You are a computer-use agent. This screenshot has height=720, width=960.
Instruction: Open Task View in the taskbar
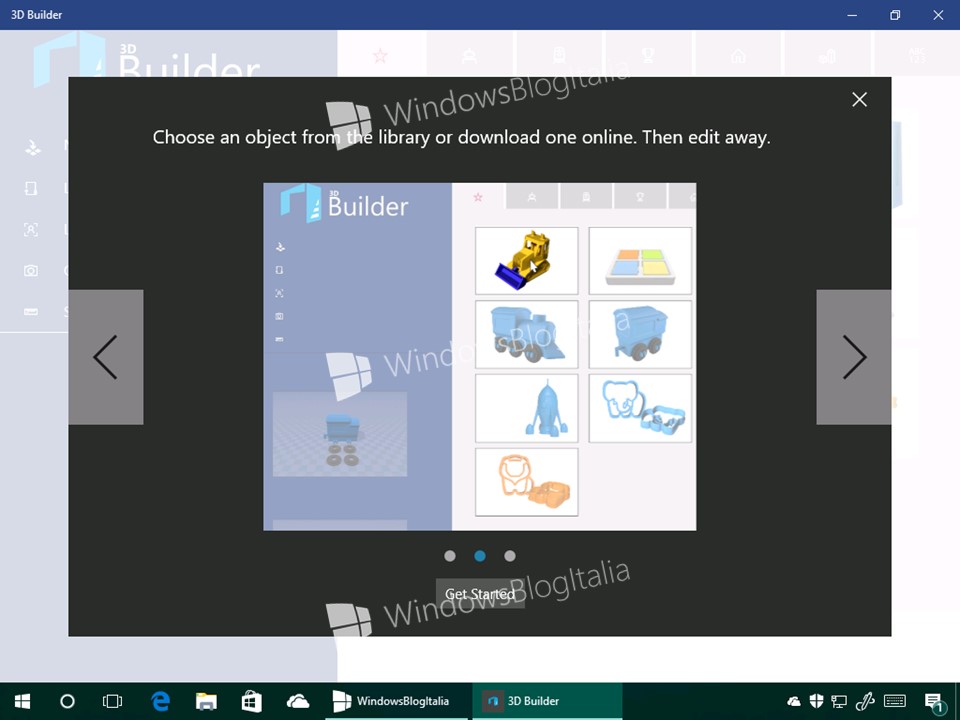(x=113, y=701)
